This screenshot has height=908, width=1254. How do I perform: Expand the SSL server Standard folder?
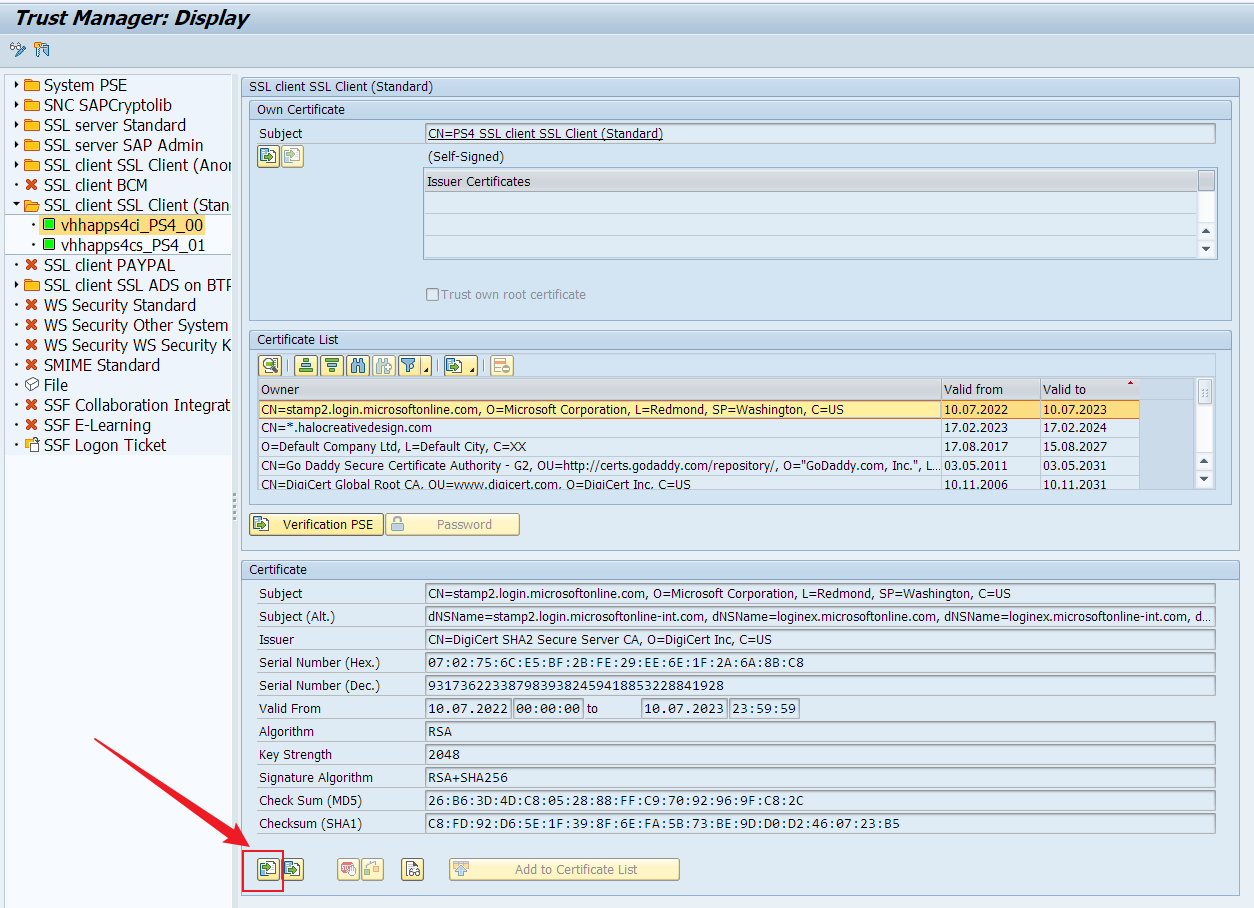17,125
